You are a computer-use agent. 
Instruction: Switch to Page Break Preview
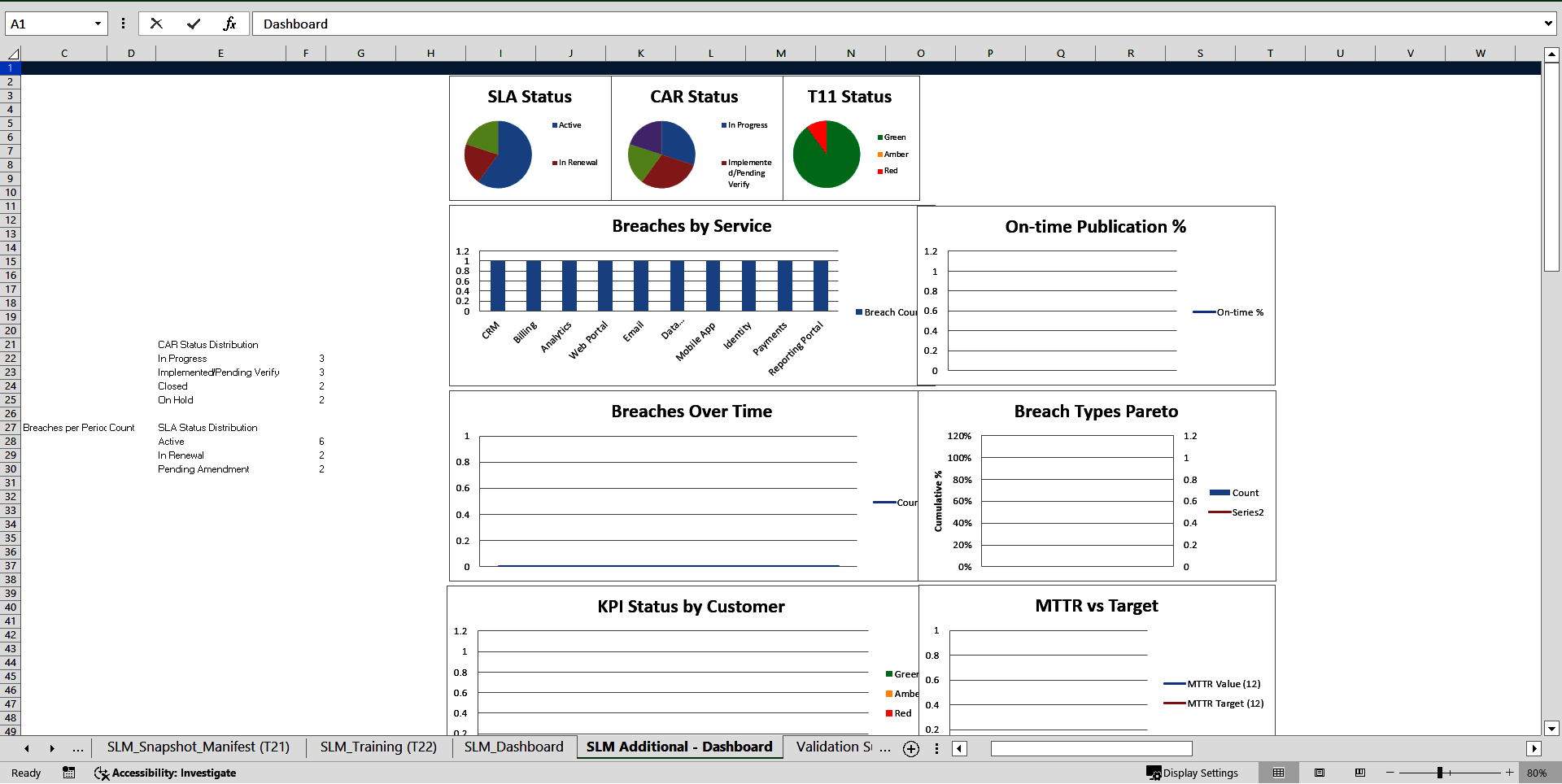(1360, 773)
